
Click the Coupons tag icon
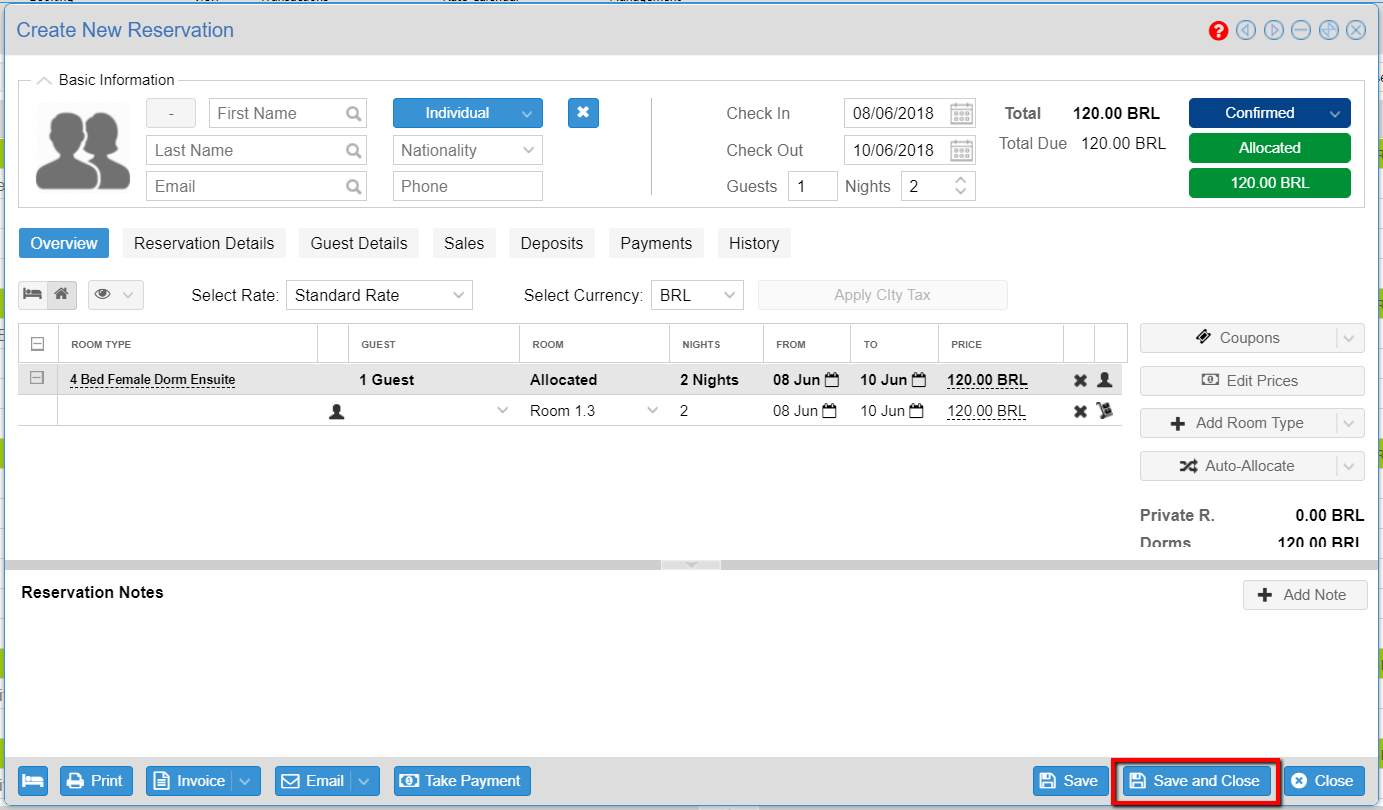tap(1204, 337)
